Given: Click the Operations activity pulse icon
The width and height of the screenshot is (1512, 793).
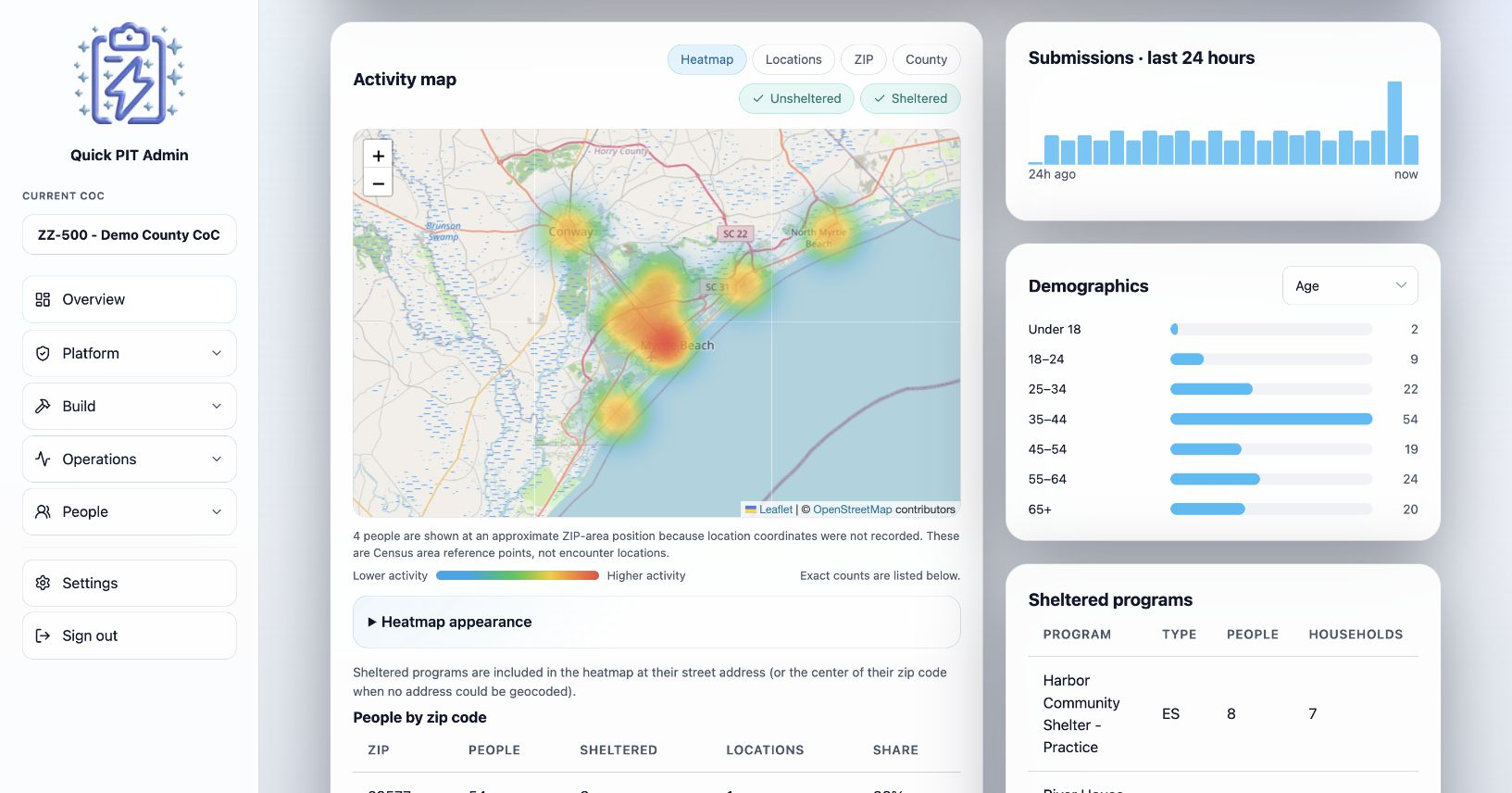Looking at the screenshot, I should tap(43, 459).
